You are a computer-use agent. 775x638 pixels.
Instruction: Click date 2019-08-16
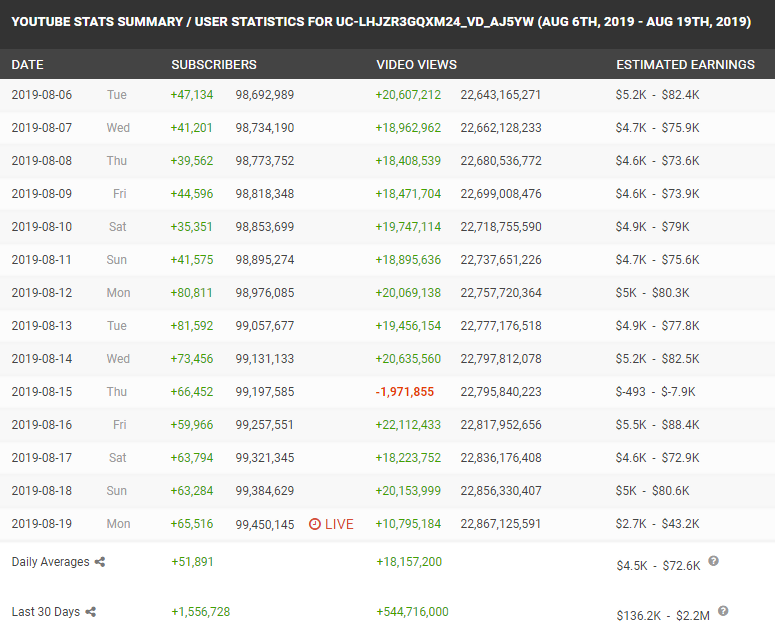(42, 425)
